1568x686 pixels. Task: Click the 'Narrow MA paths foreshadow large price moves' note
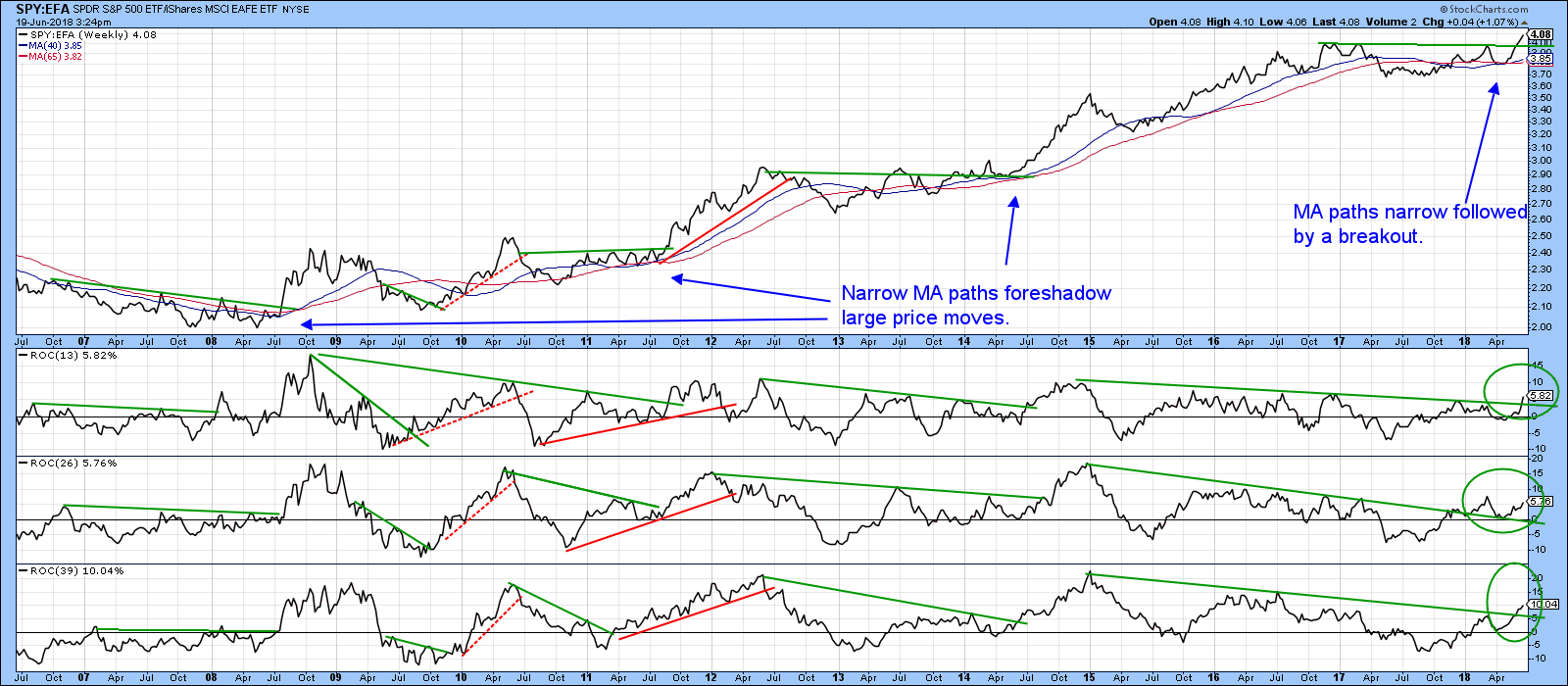tap(976, 306)
